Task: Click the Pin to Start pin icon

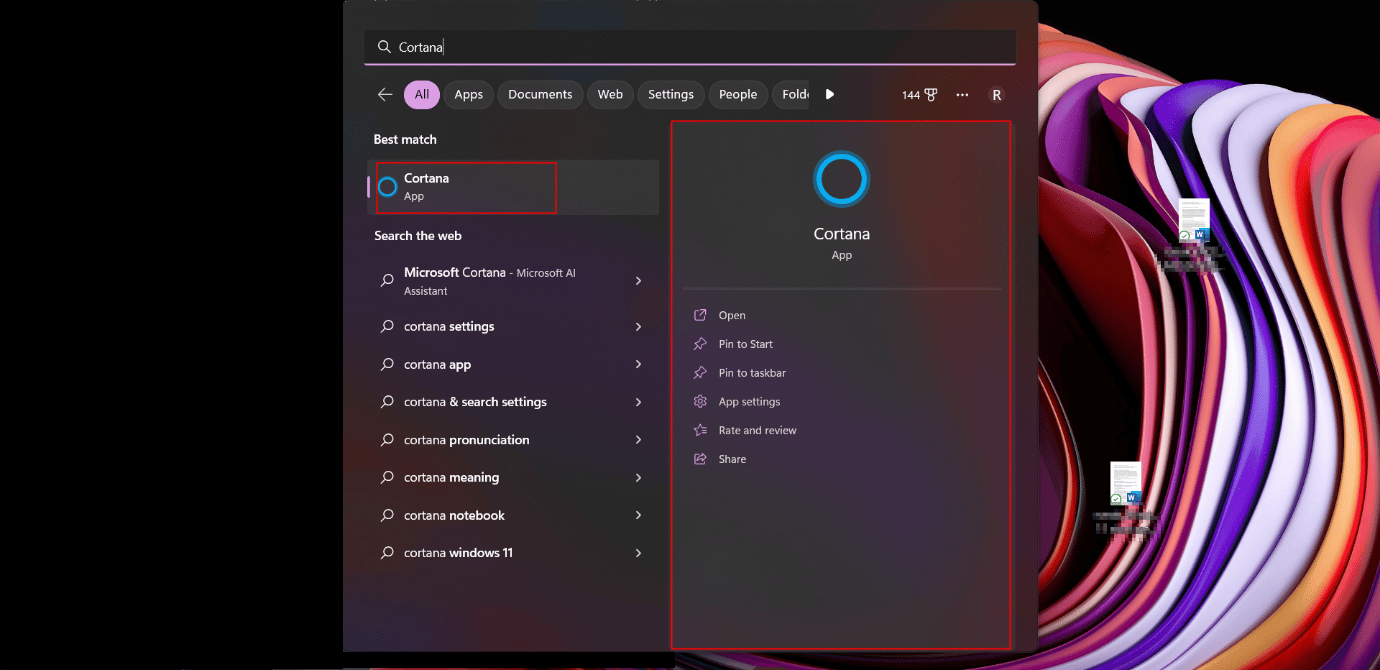Action: [x=700, y=344]
